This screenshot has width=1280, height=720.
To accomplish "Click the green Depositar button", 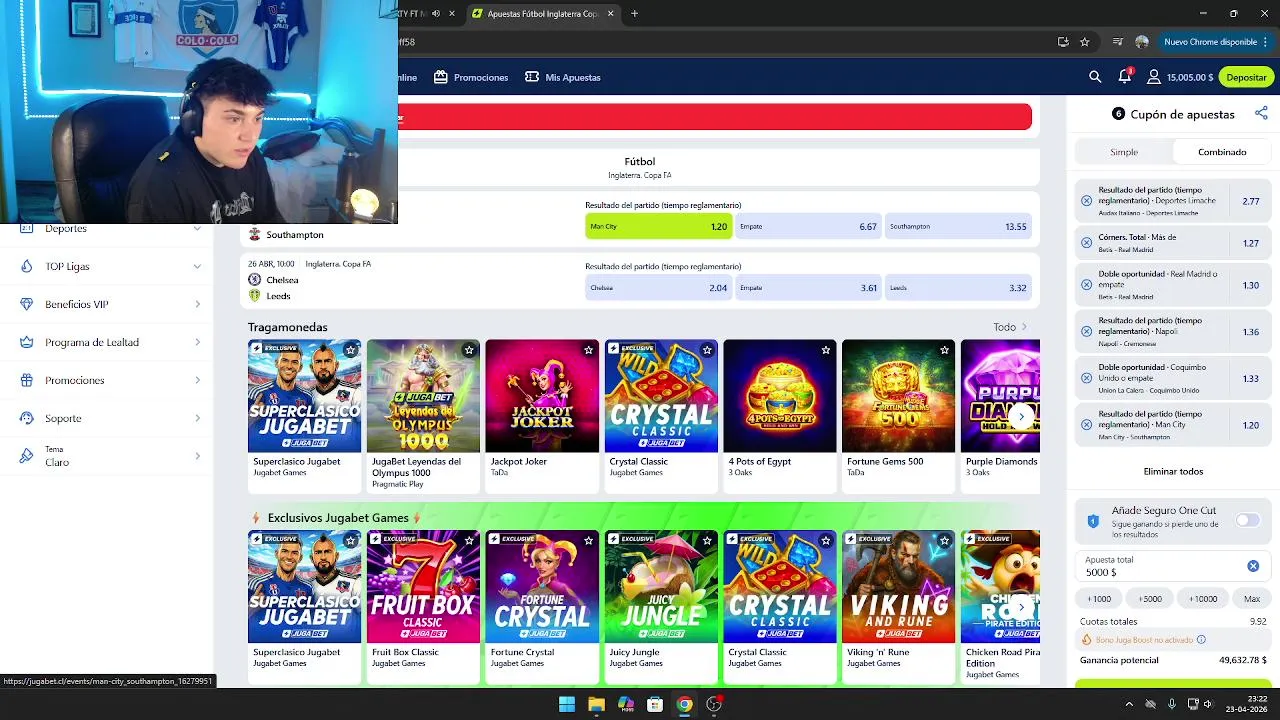I will 1246,77.
